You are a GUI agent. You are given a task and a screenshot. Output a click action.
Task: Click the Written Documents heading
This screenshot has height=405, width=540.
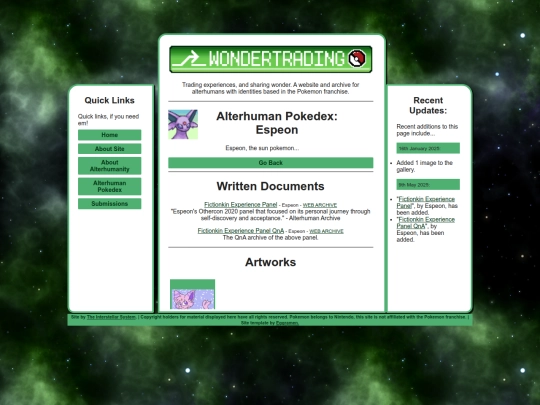tap(271, 186)
